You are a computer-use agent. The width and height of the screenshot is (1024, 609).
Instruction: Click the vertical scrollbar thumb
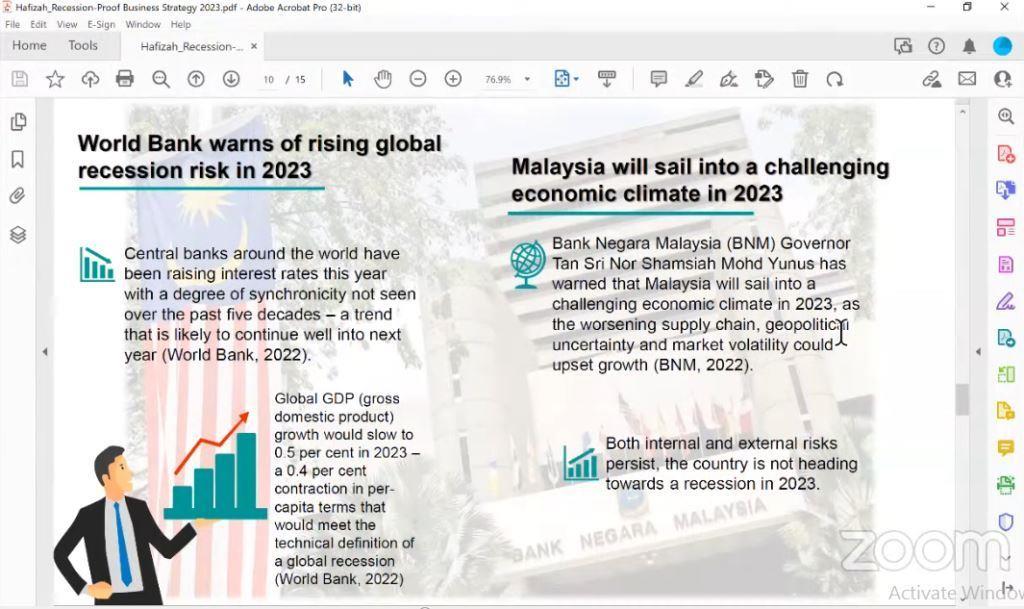pyautogui.click(x=962, y=399)
